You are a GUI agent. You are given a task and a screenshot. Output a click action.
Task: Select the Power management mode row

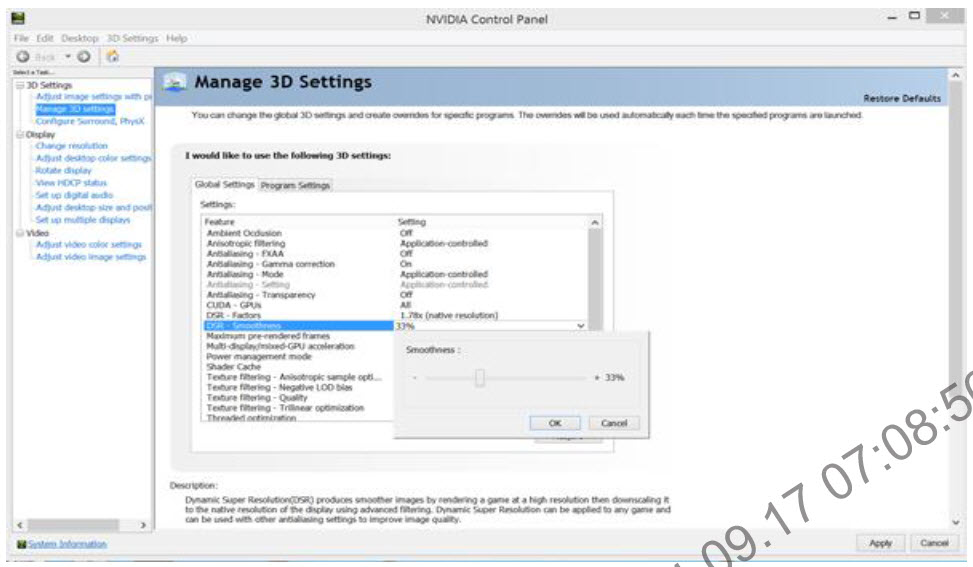pyautogui.click(x=298, y=357)
